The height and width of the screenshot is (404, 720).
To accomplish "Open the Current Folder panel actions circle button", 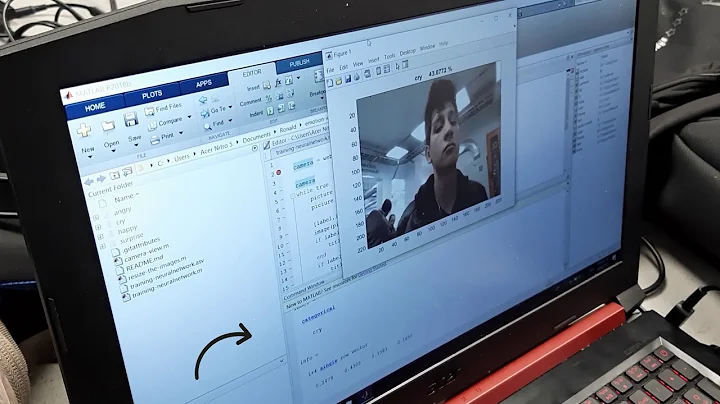I will point(254,148).
